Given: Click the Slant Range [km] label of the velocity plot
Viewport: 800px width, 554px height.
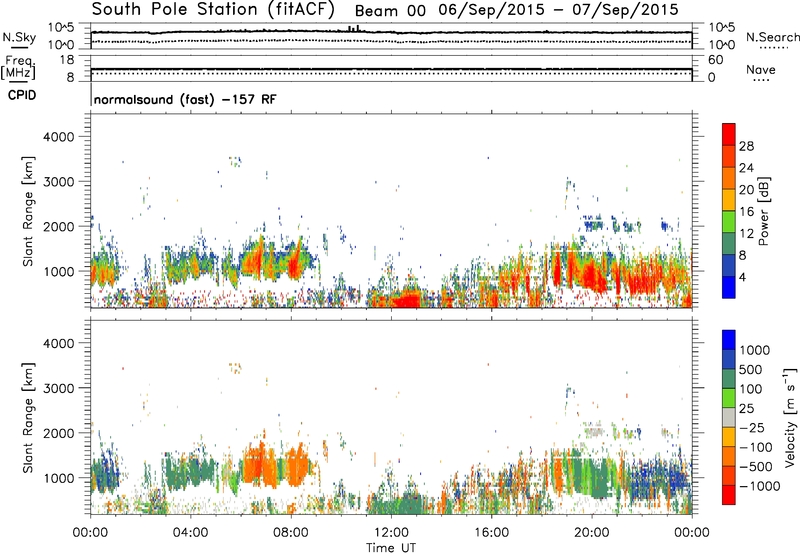Looking at the screenshot, I should pyautogui.click(x=28, y=417).
